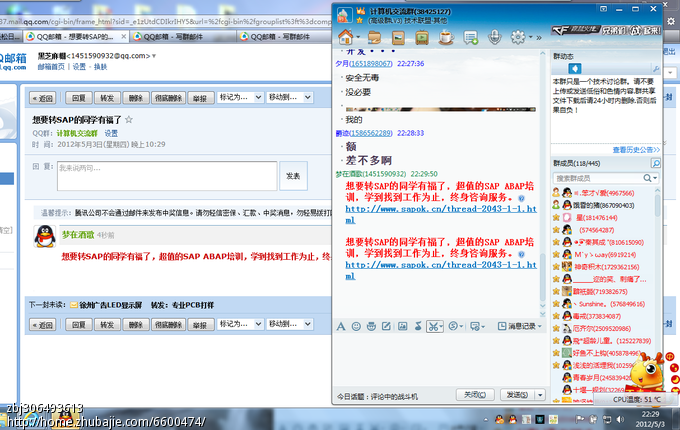Click the volume speaker in system tray
680x430 pixels.
621,419
